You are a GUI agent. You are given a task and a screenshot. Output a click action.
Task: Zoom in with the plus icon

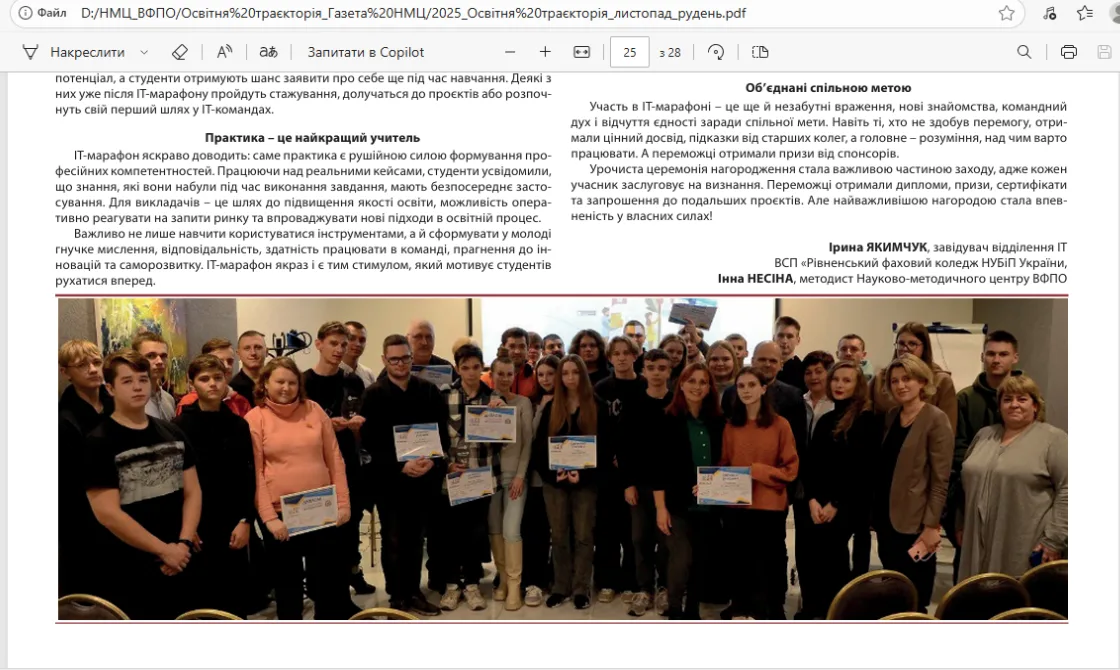[x=545, y=52]
